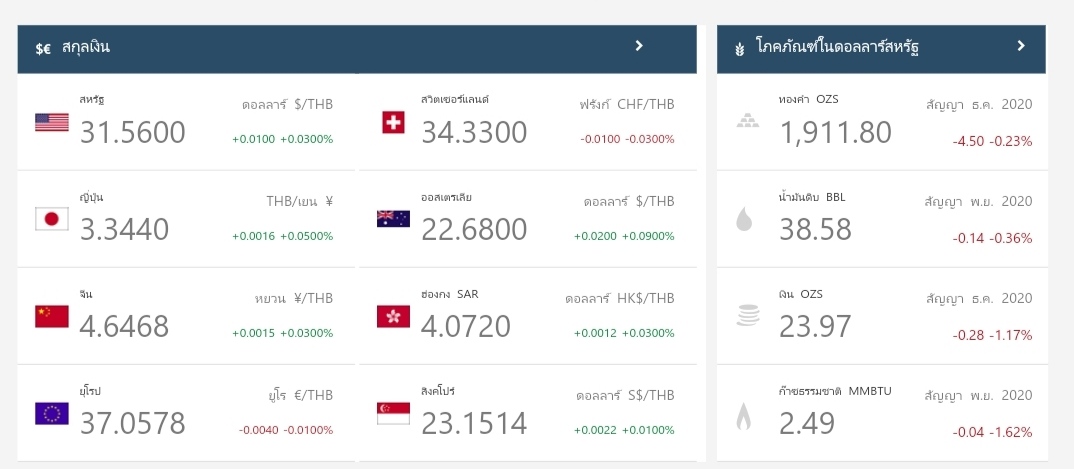Click the Singapore flag icon

click(x=393, y=413)
